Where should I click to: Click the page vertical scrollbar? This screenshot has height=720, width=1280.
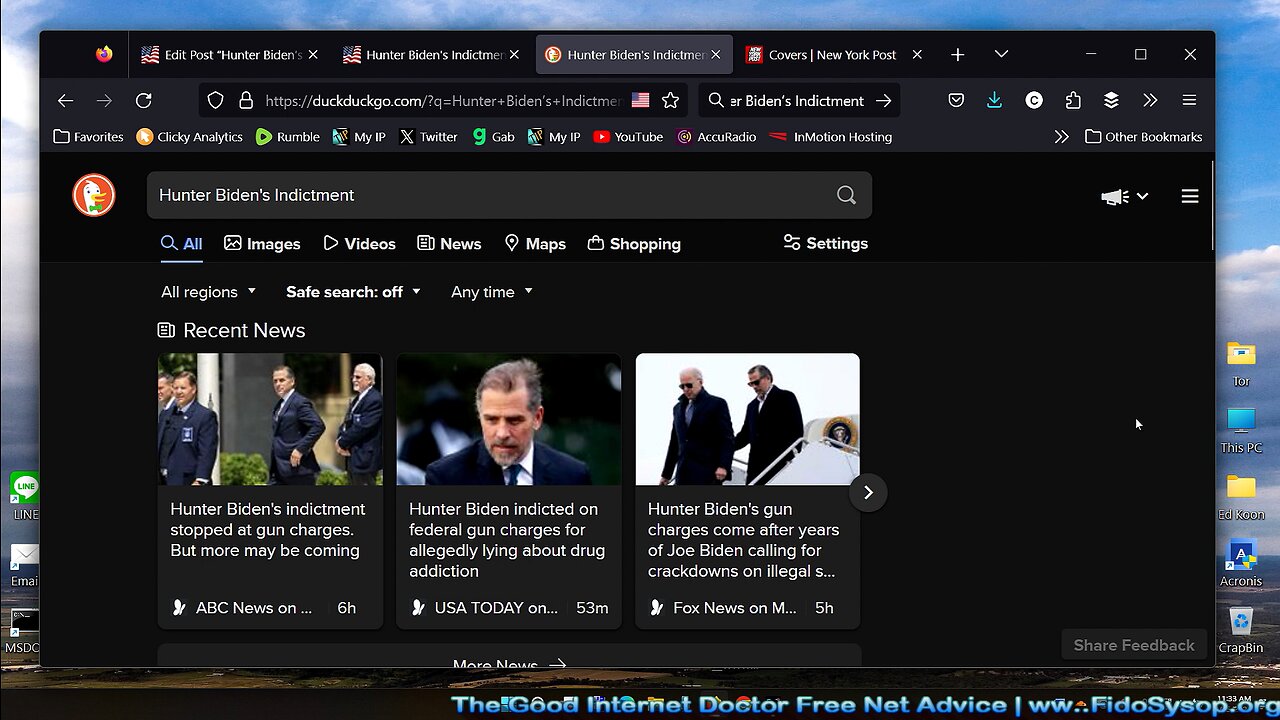pyautogui.click(x=1212, y=205)
